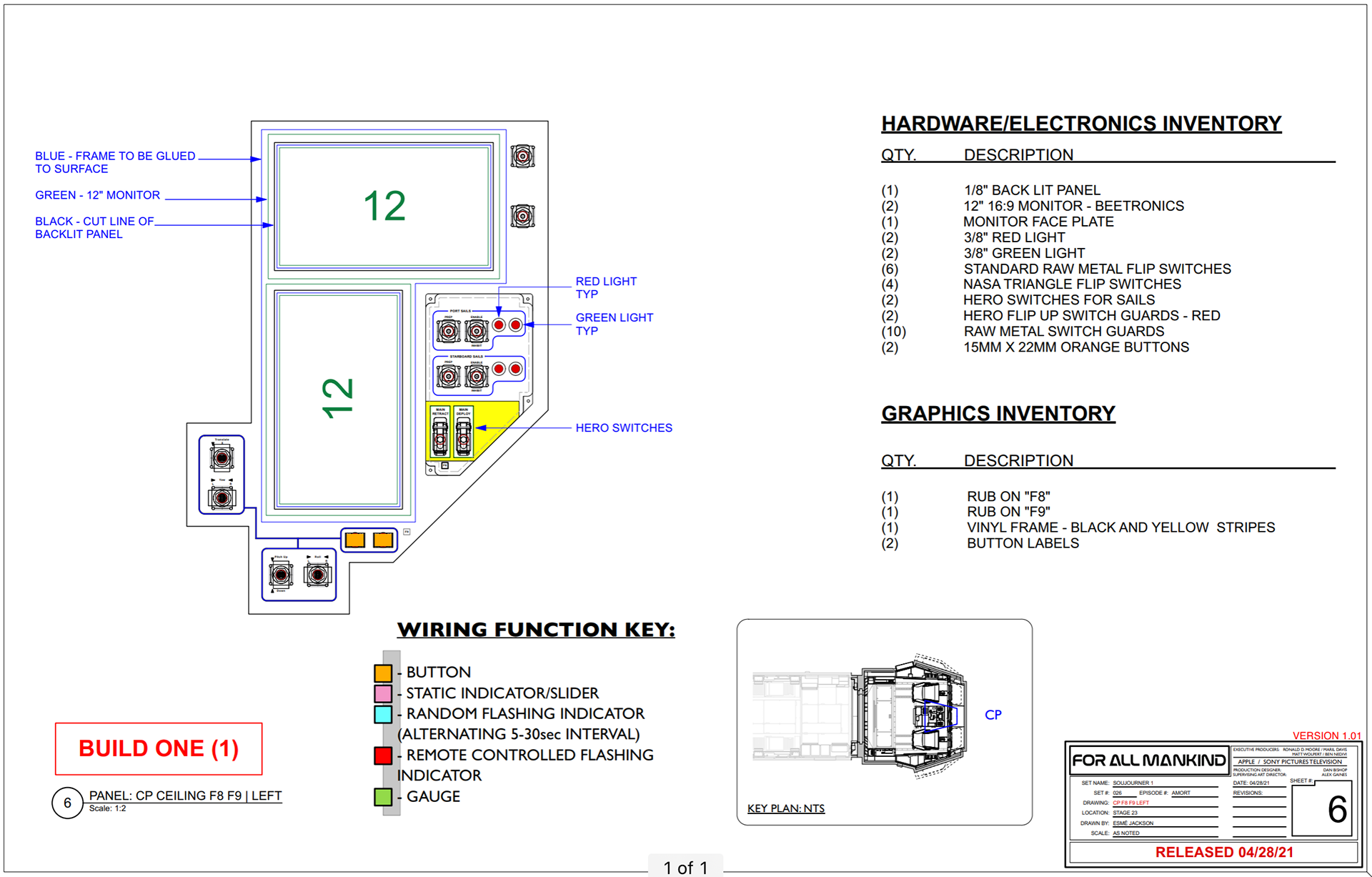Click the cyan Random Flashing Indicator swatch
The width and height of the screenshot is (1372, 877).
pos(383,714)
